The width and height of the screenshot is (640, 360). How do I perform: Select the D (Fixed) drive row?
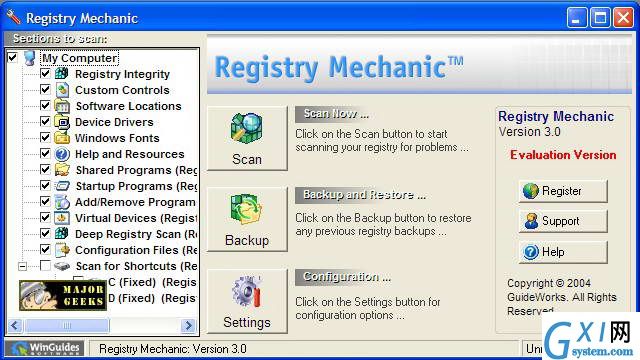point(152,298)
